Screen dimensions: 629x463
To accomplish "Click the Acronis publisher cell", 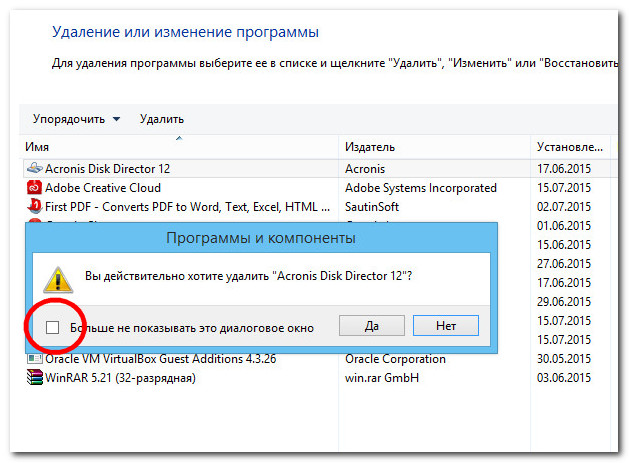I will coord(365,169).
